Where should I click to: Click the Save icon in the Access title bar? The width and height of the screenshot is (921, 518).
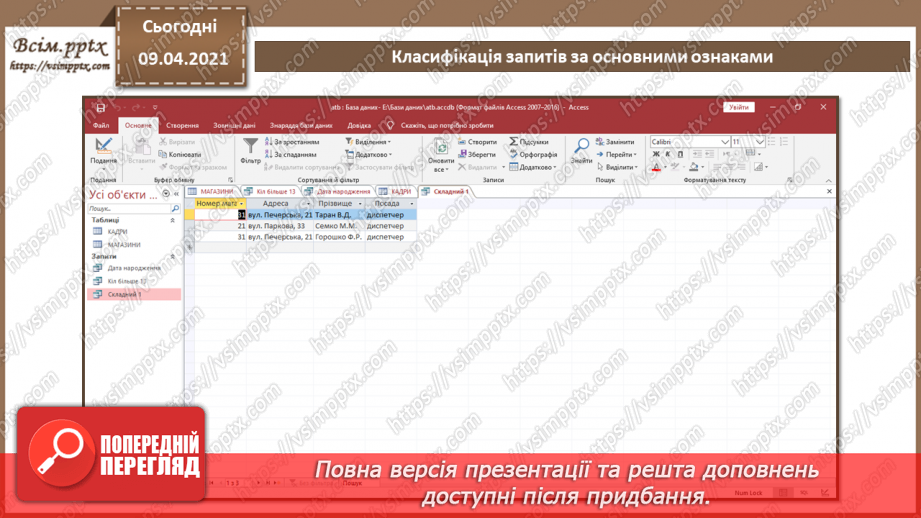(x=100, y=107)
